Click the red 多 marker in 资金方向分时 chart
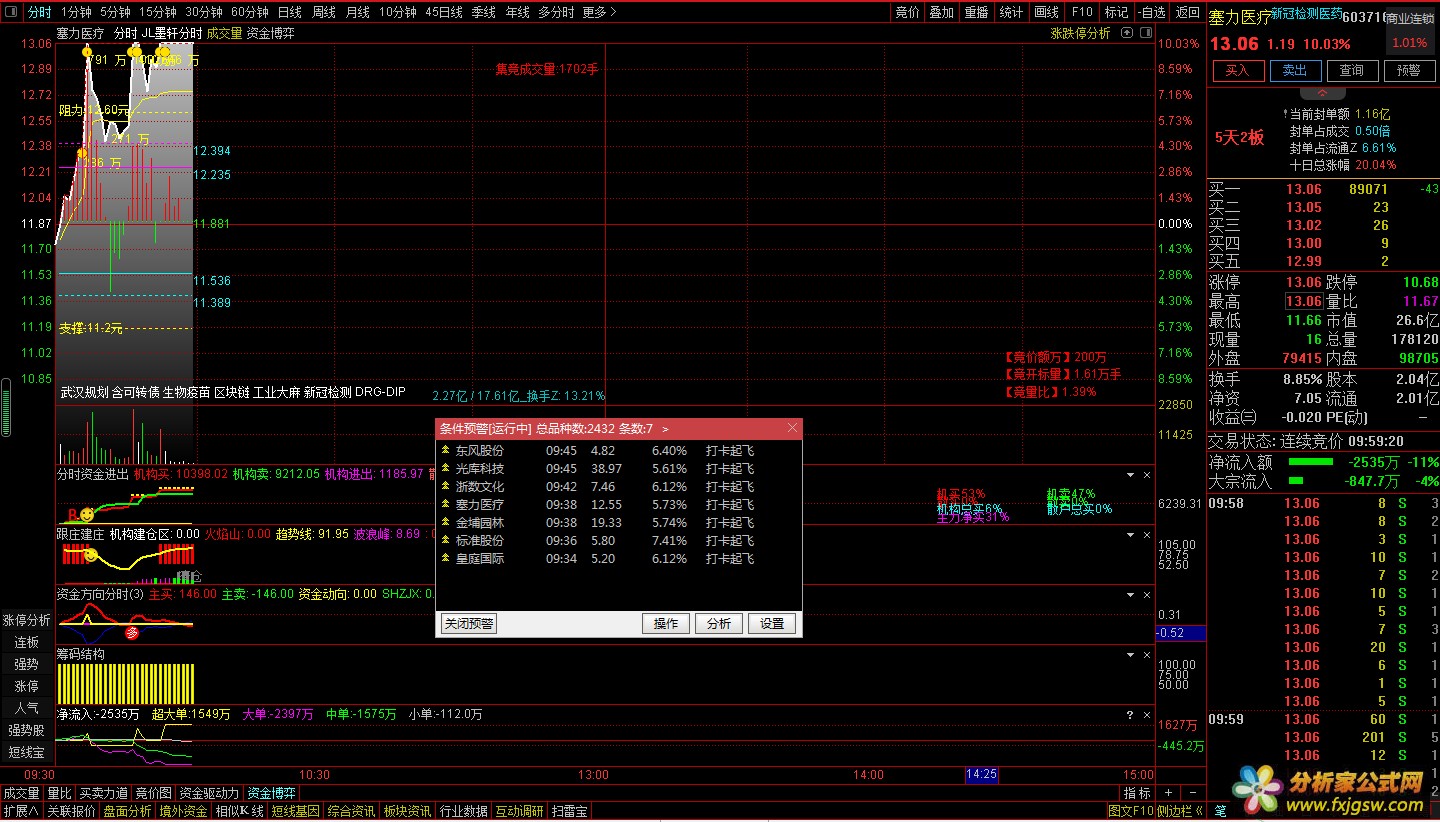 (131, 632)
